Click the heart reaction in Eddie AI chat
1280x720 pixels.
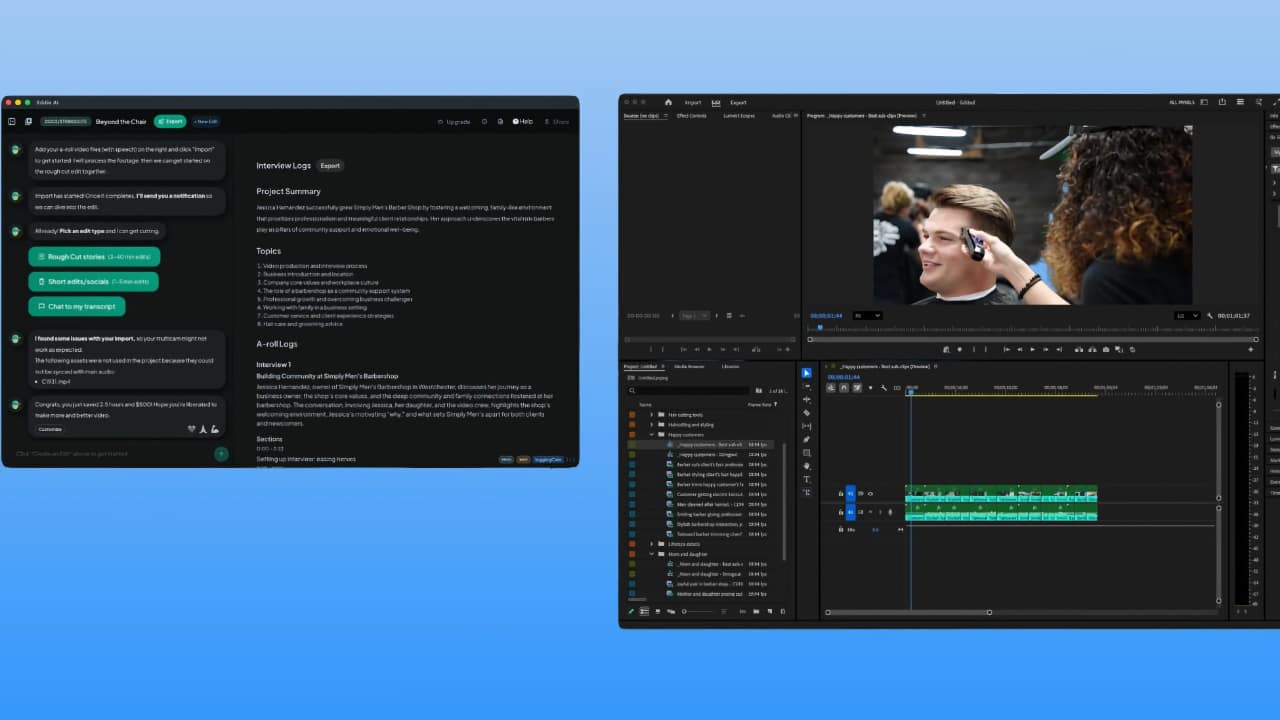point(191,429)
